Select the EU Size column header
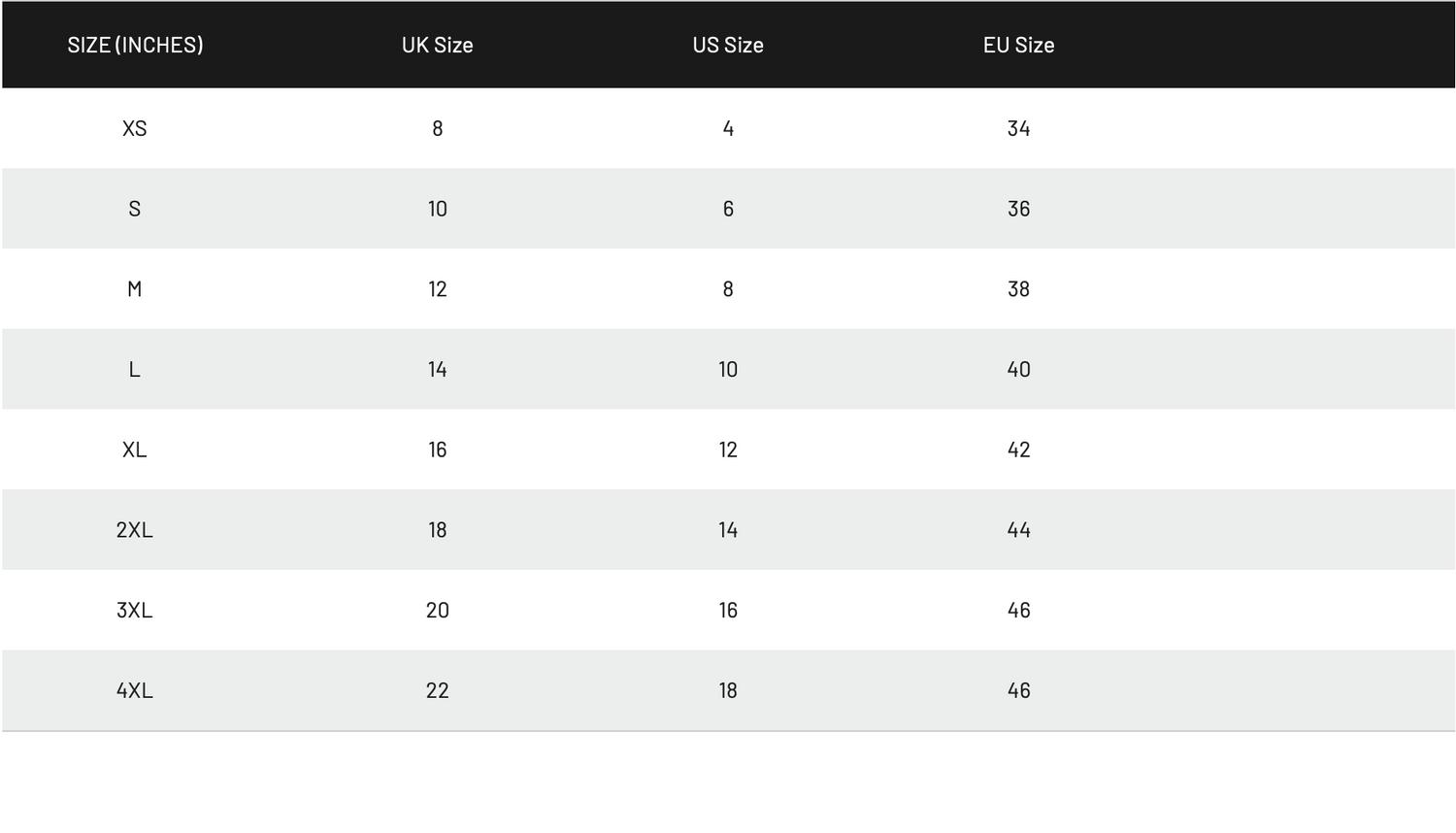This screenshot has height=833, width=1456. coord(1018,45)
